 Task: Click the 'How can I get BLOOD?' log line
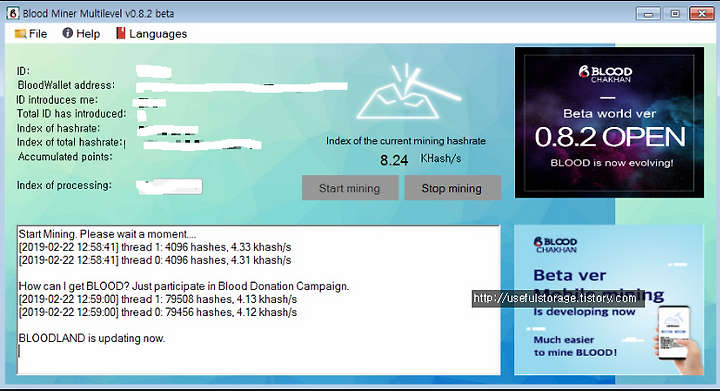(184, 286)
